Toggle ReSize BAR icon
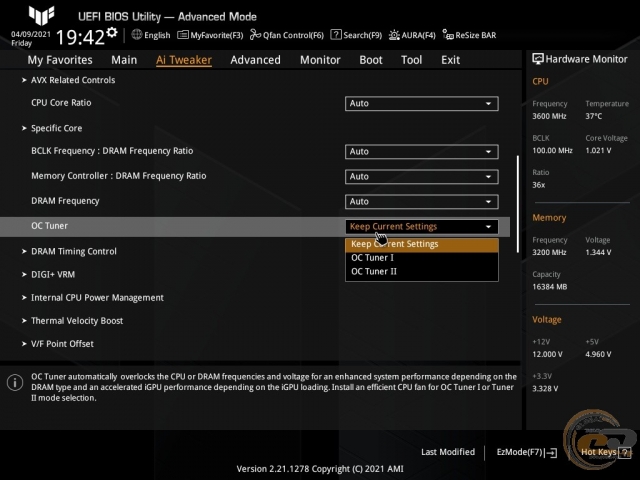The height and width of the screenshot is (480, 640). coord(448,35)
